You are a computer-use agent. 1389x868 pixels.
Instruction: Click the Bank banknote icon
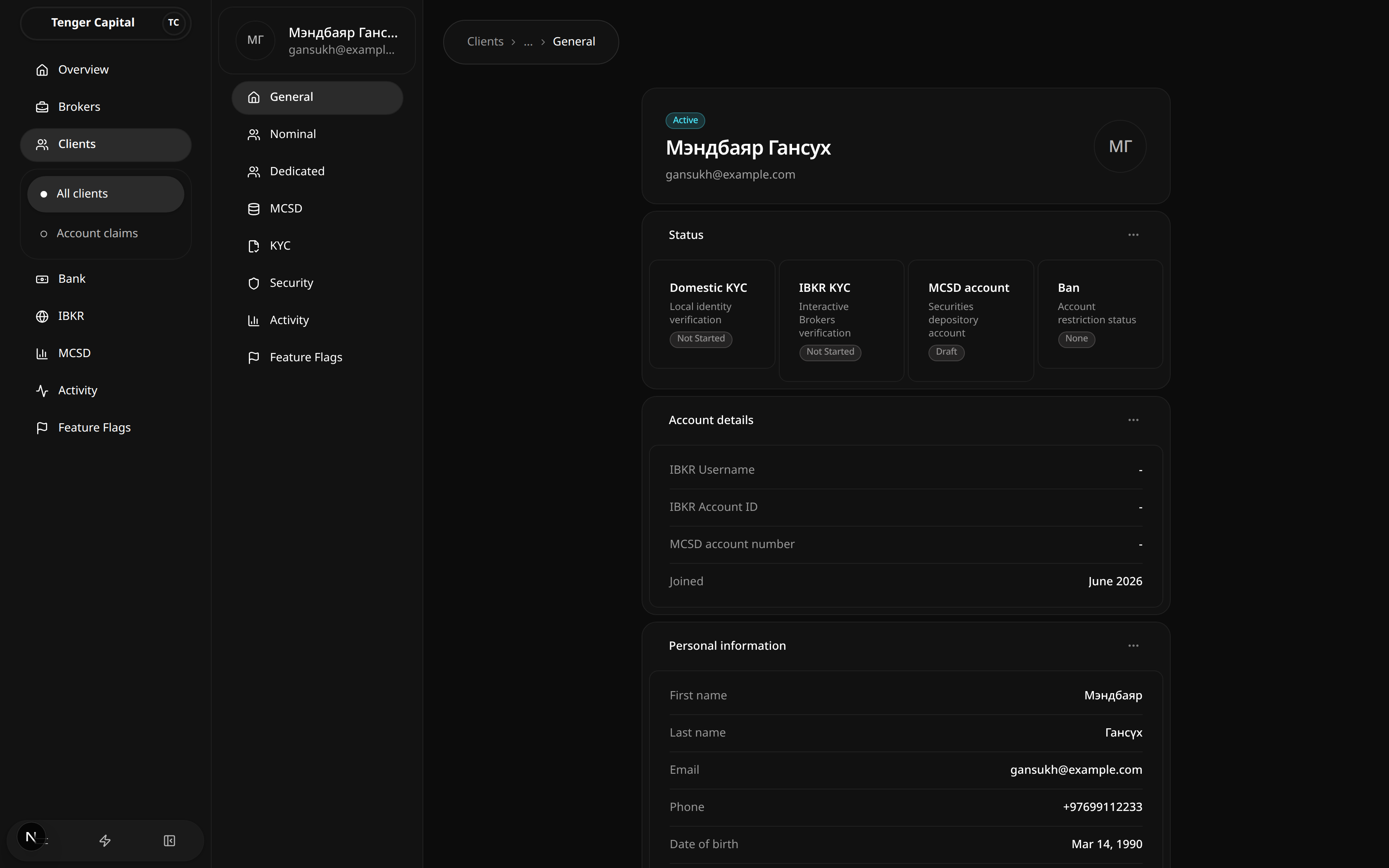click(42, 279)
